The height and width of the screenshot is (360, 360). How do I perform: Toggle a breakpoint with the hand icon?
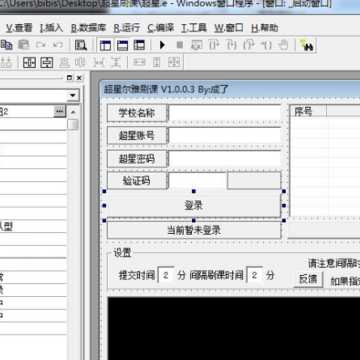(283, 45)
